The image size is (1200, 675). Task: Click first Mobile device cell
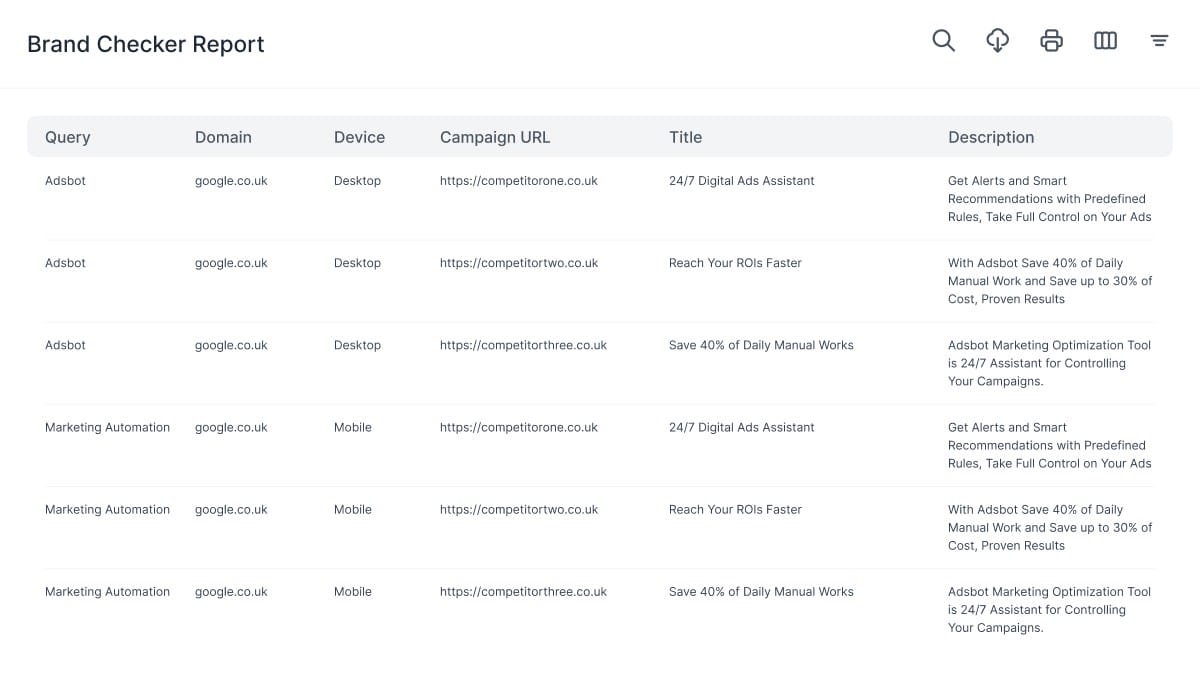click(x=352, y=427)
